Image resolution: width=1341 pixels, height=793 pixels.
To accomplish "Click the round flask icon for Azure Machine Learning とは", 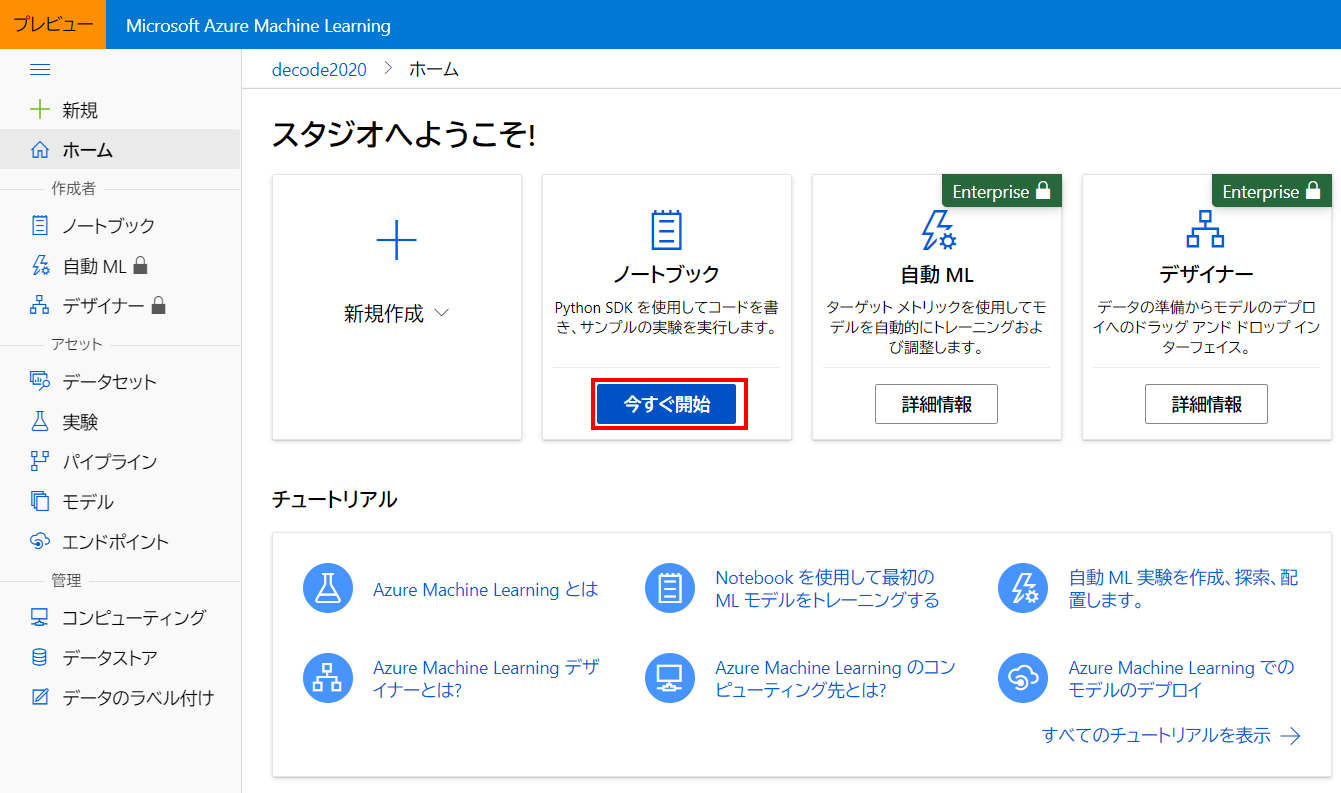I will pyautogui.click(x=328, y=588).
